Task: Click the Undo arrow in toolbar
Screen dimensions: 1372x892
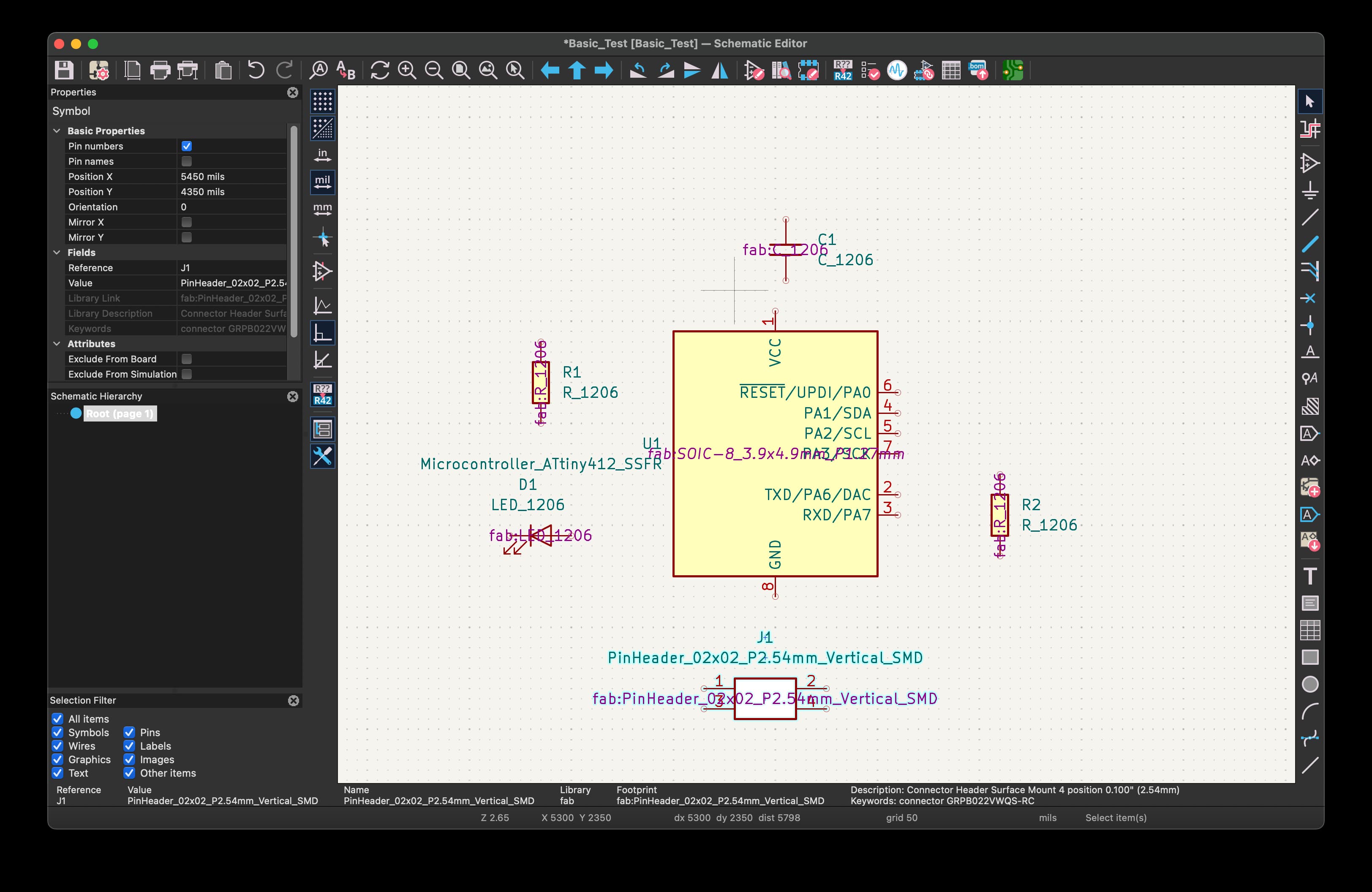Action: click(x=256, y=70)
